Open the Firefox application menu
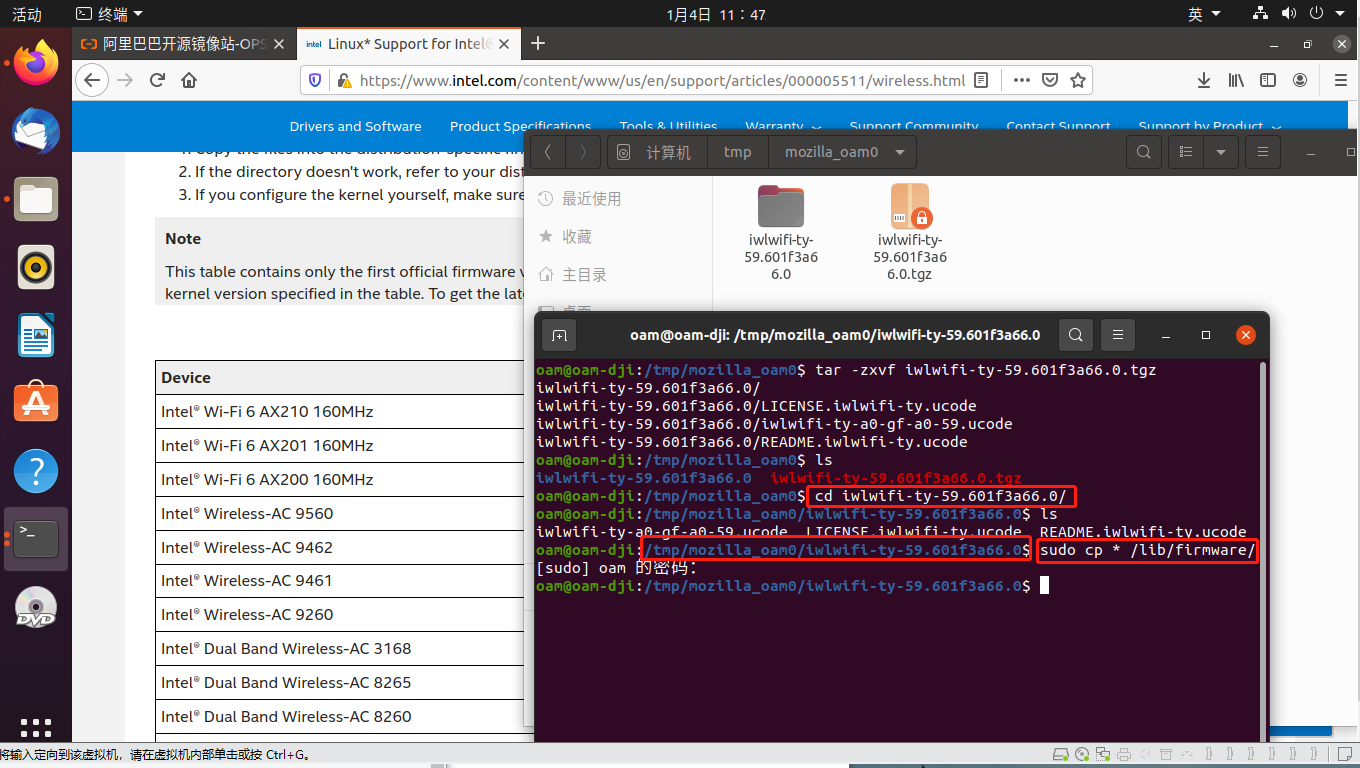This screenshot has height=768, width=1360. coord(1340,80)
